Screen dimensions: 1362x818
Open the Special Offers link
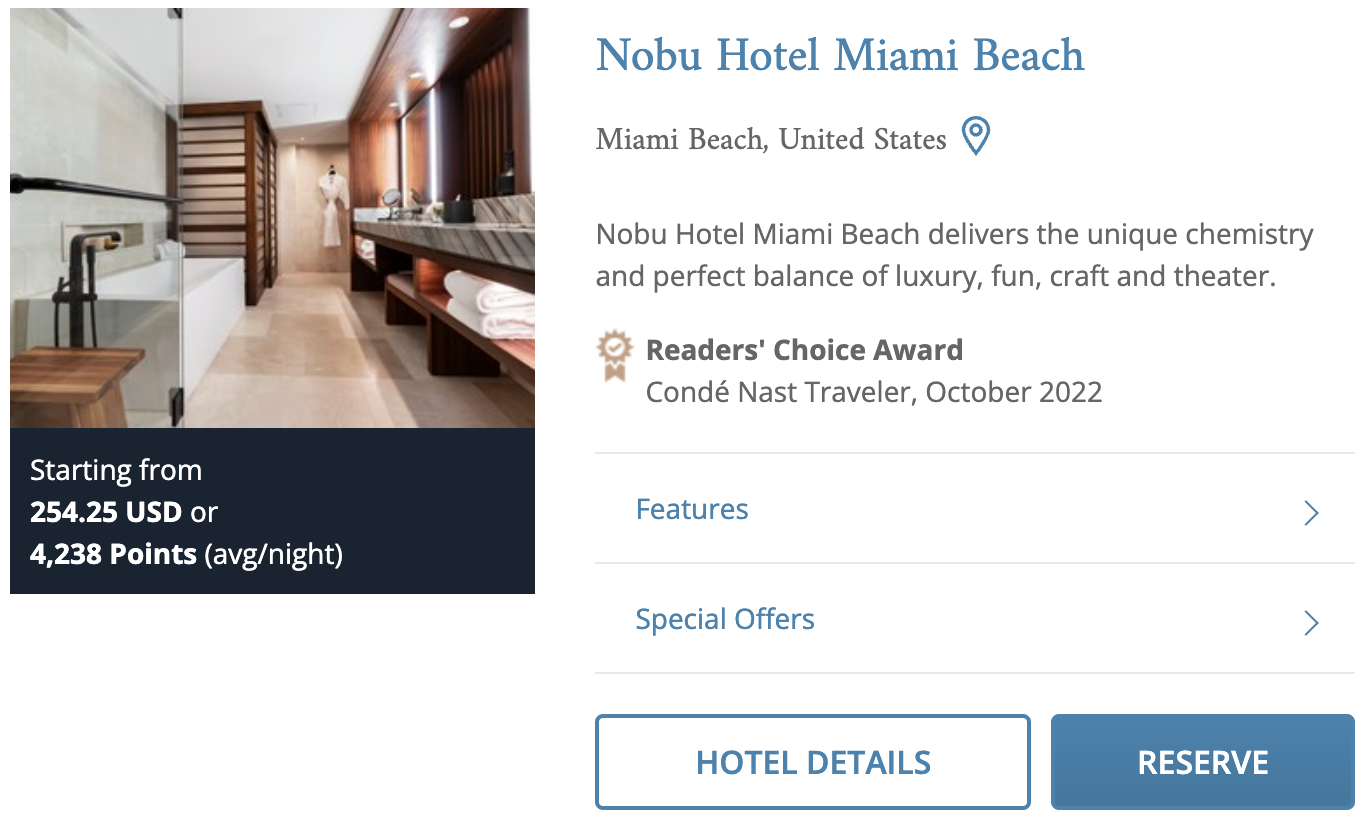click(x=725, y=619)
